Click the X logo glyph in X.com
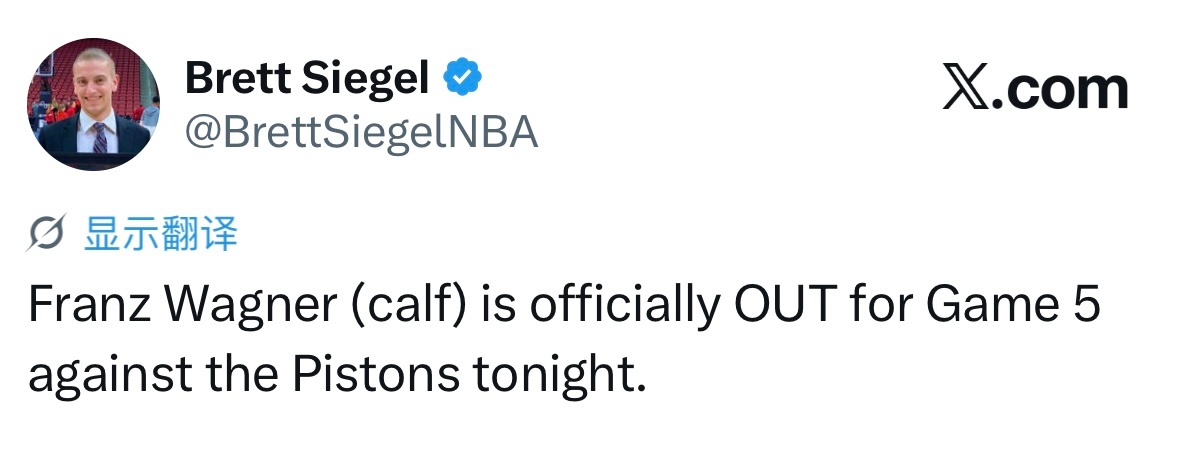 pyautogui.click(x=963, y=90)
